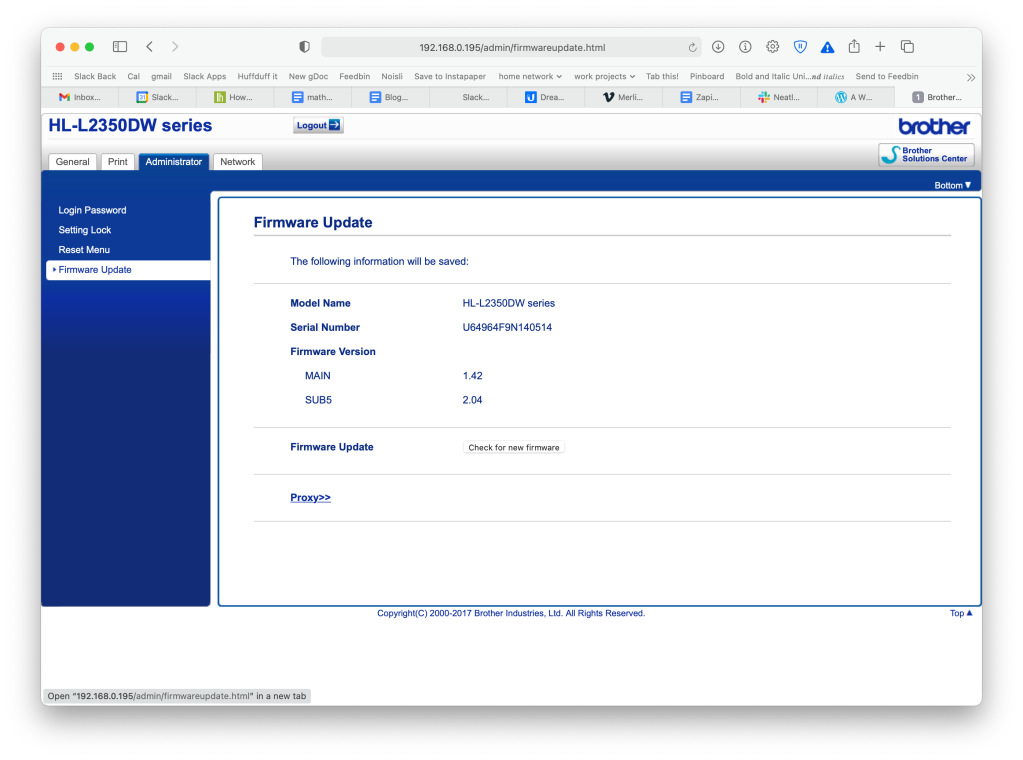Open the gear extension icon in toolbar

pyautogui.click(x=772, y=47)
